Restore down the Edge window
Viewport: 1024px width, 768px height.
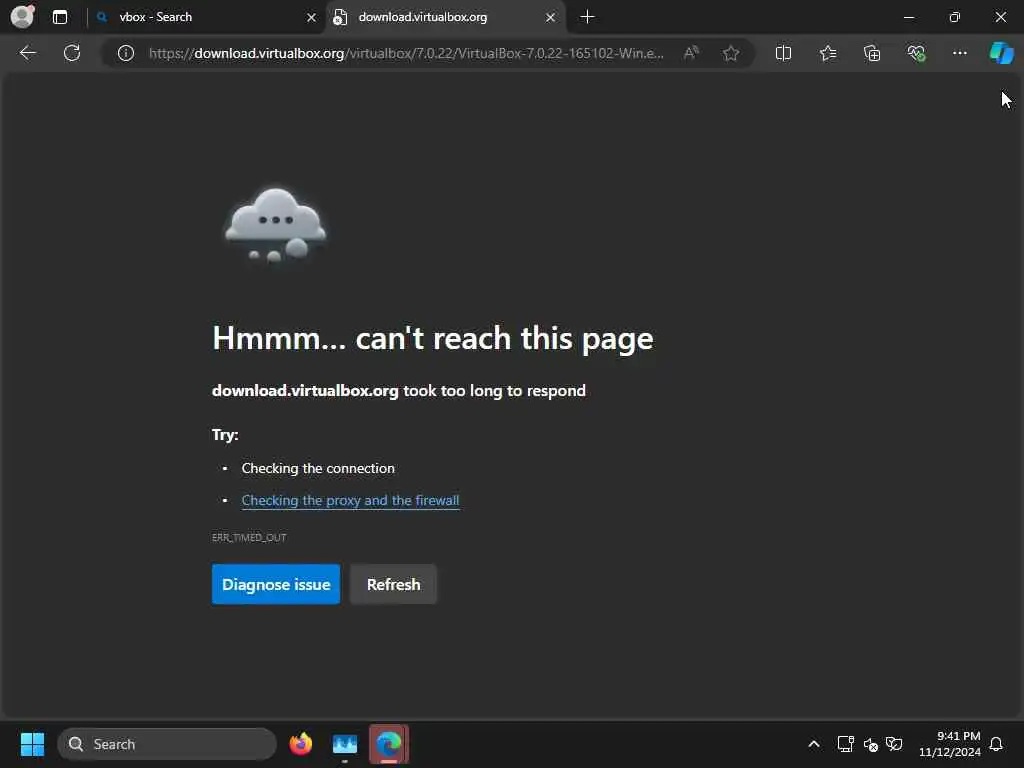(x=955, y=17)
